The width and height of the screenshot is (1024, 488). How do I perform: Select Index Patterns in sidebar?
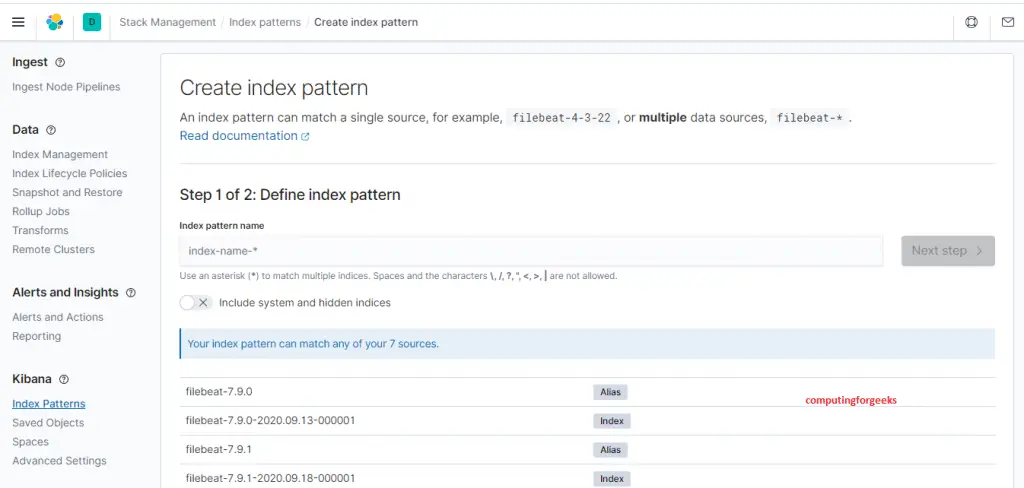pyautogui.click(x=48, y=404)
